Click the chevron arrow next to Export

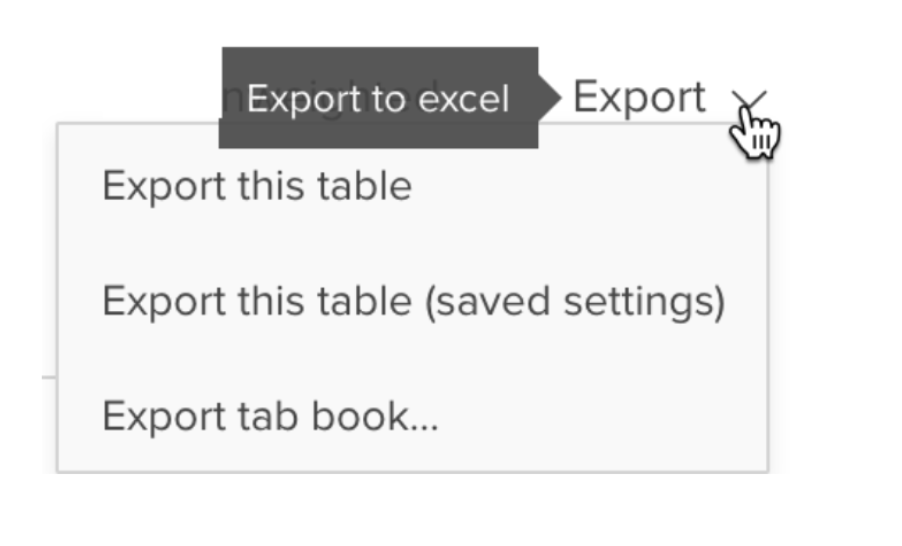(x=749, y=99)
